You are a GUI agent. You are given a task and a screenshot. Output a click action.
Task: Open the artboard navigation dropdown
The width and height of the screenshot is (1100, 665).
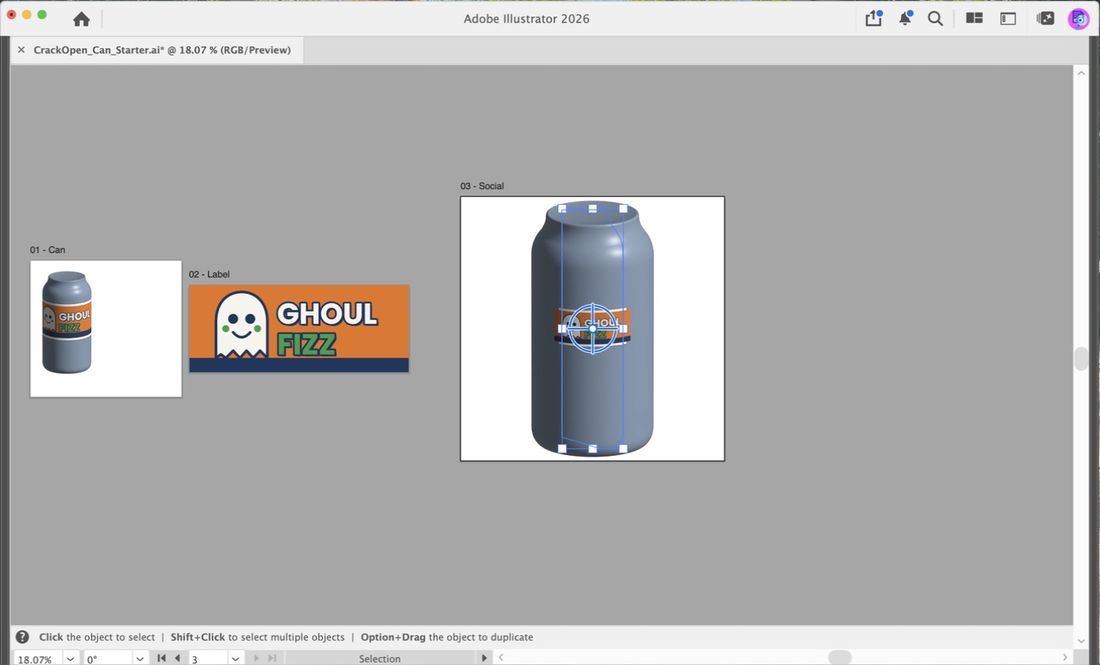tap(236, 659)
